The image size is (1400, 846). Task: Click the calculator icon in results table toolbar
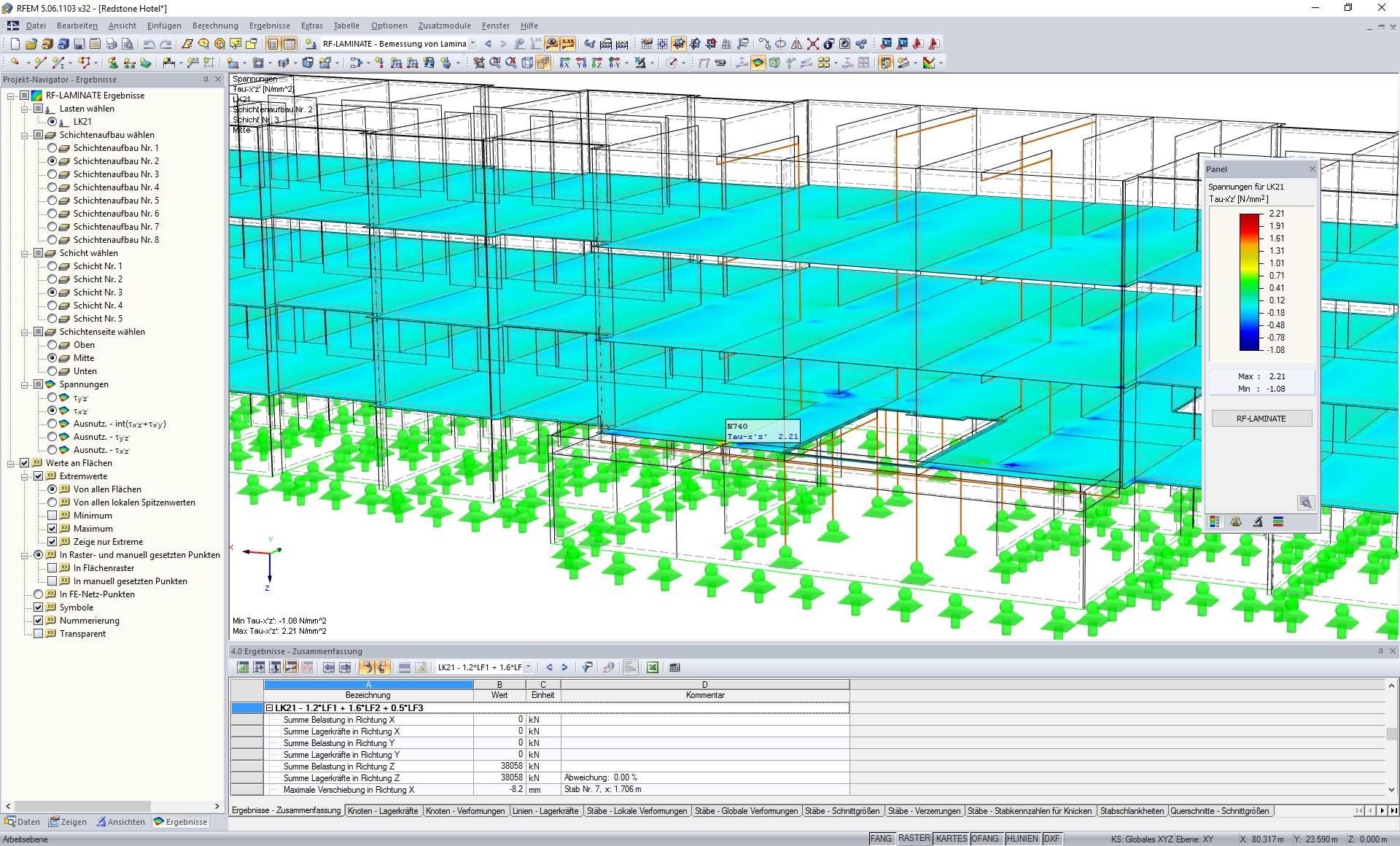674,667
